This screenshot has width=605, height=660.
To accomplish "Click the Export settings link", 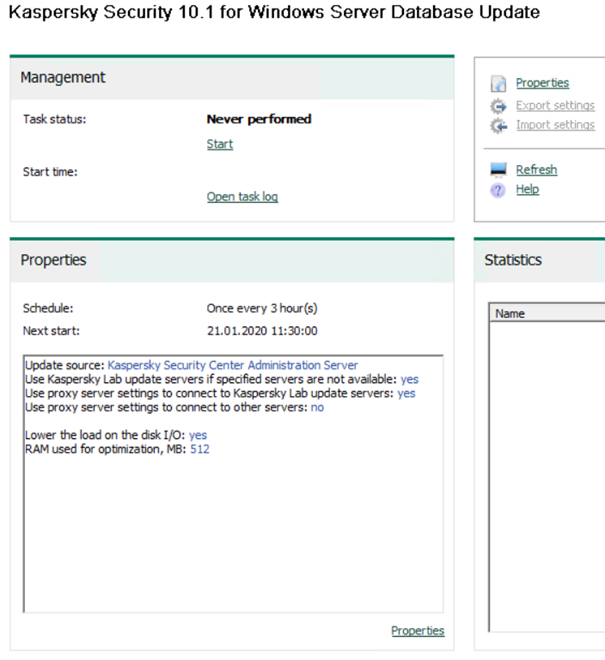I will (x=555, y=105).
